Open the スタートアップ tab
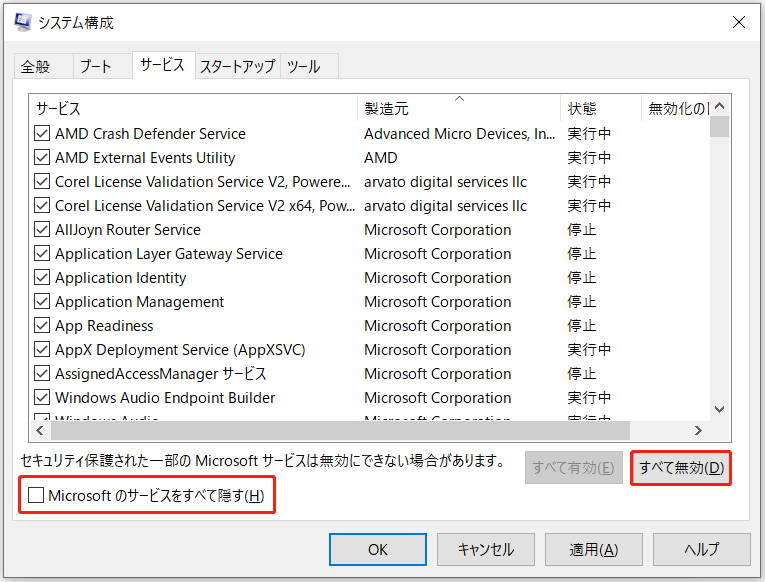Screen dimensions: 765x582 238,66
